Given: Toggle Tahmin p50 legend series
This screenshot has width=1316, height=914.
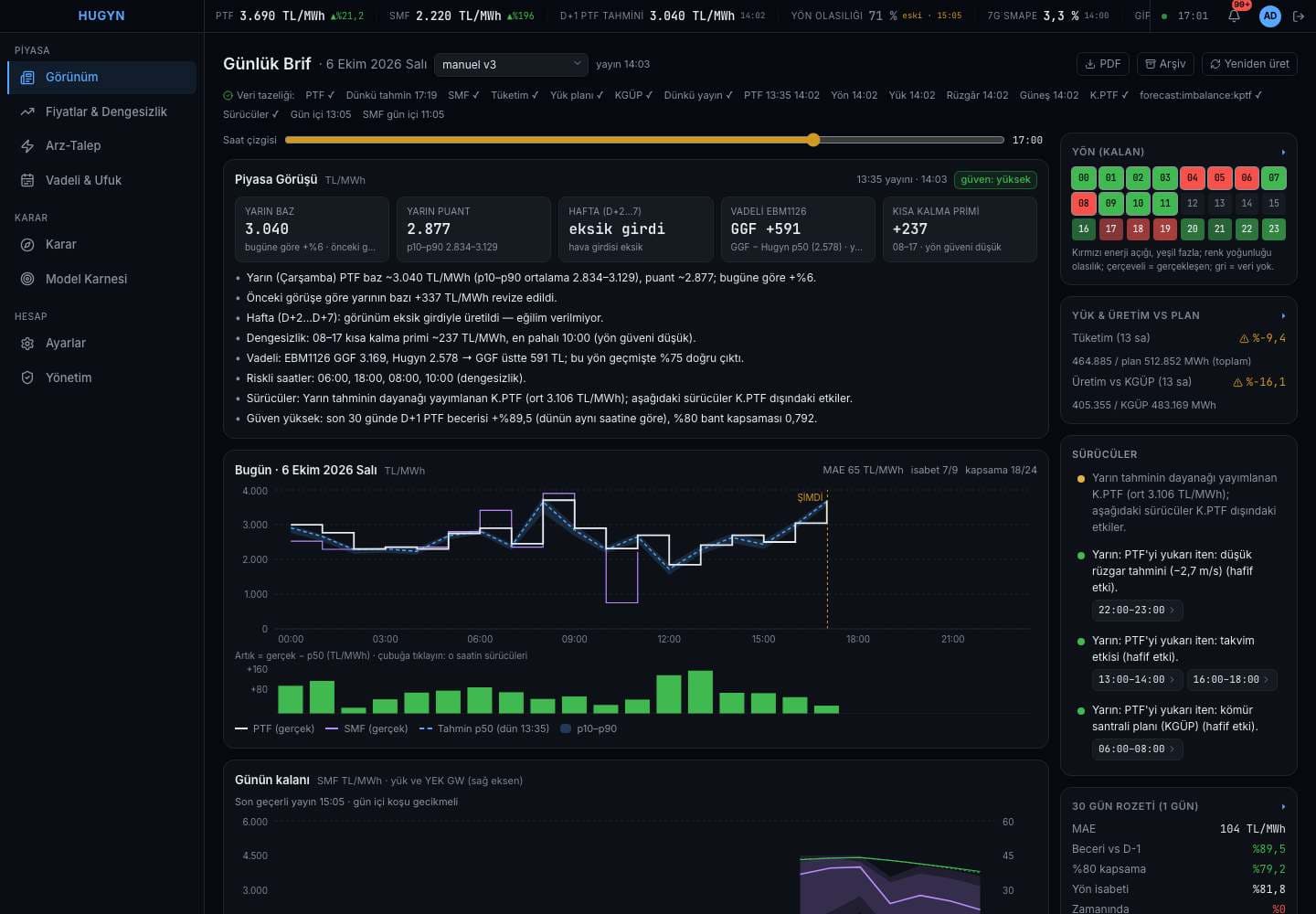Looking at the screenshot, I should [x=483, y=728].
